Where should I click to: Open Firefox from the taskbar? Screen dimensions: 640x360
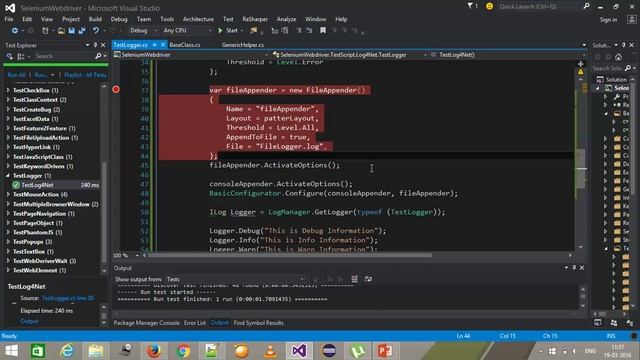tap(154, 351)
